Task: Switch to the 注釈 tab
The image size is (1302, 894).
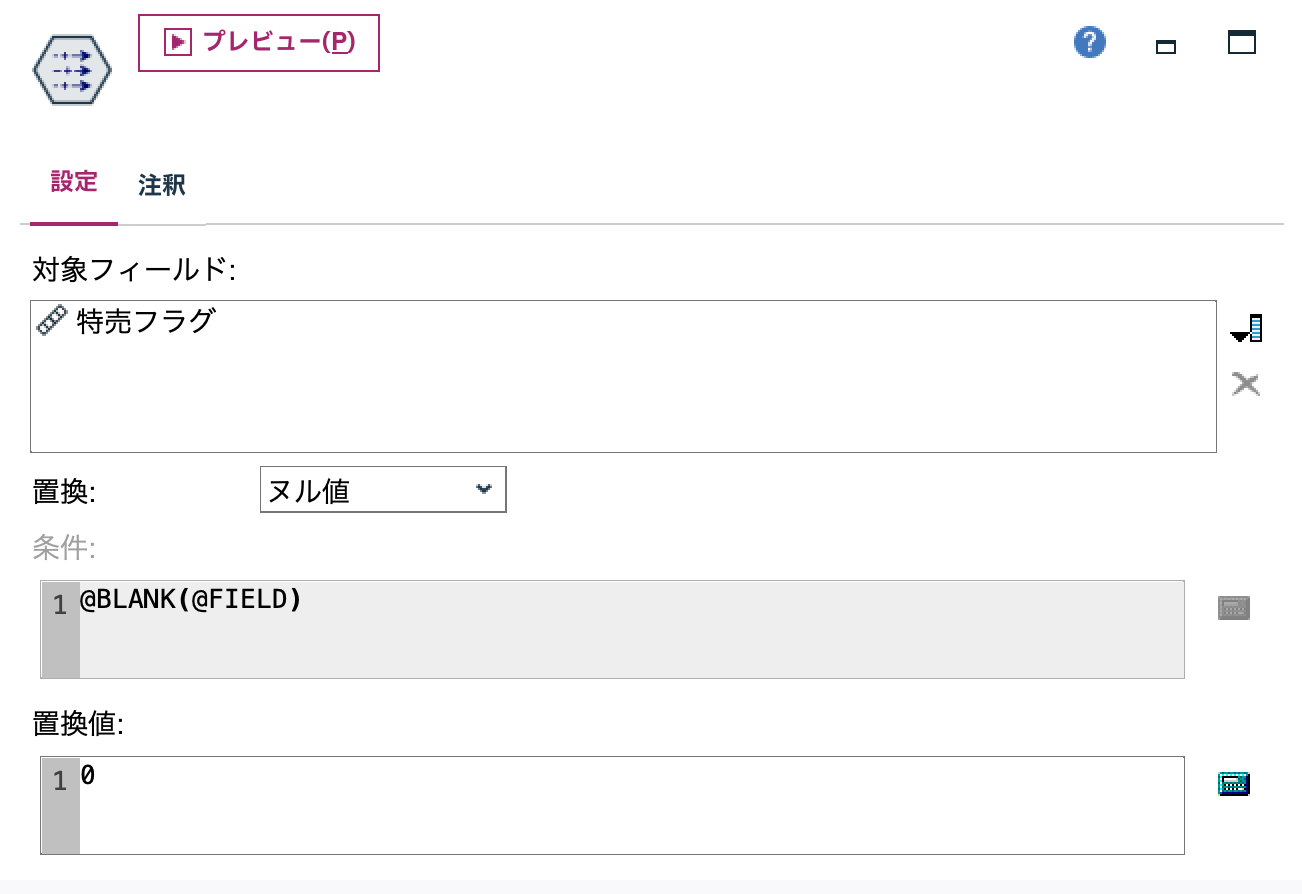Action: [x=162, y=185]
